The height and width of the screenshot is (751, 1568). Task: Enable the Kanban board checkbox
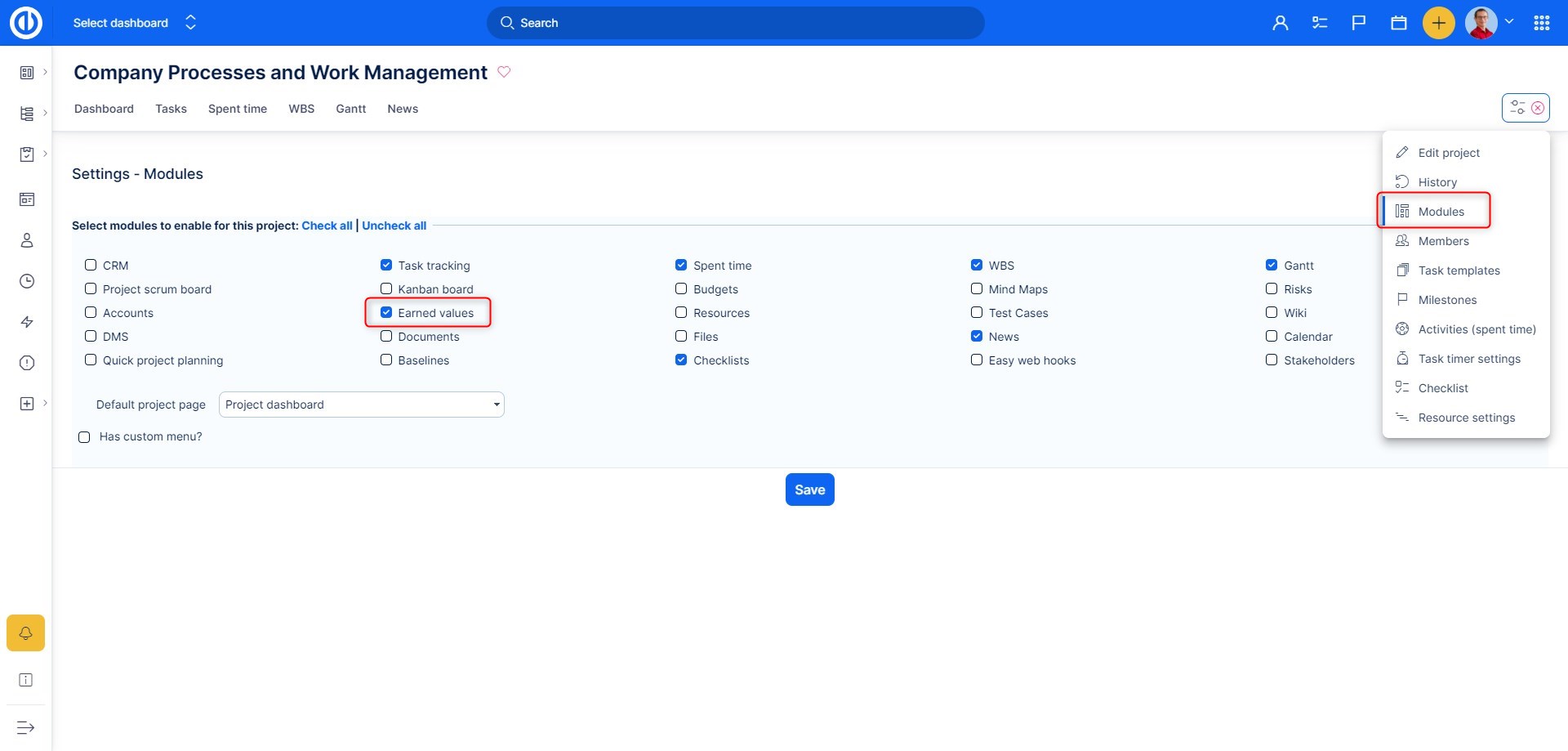(386, 288)
